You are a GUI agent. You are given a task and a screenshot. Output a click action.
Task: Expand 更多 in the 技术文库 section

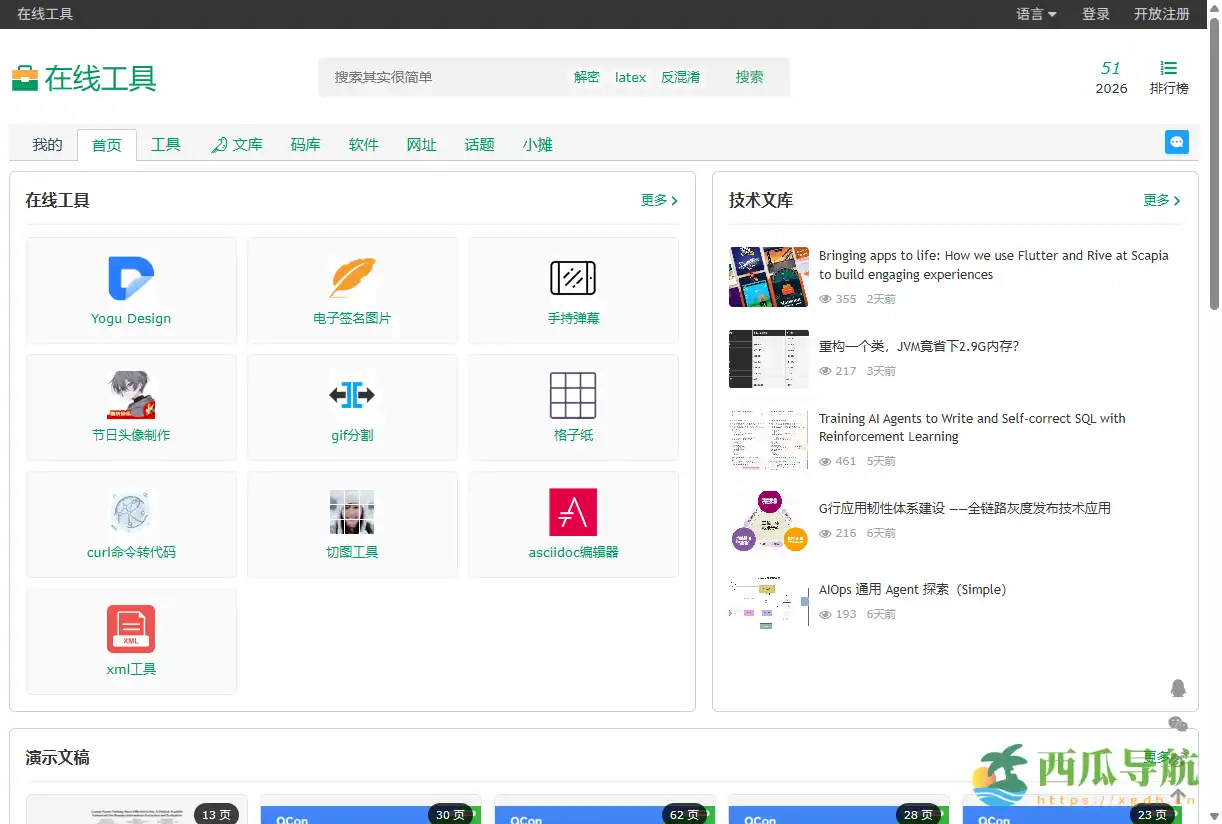(x=1159, y=200)
